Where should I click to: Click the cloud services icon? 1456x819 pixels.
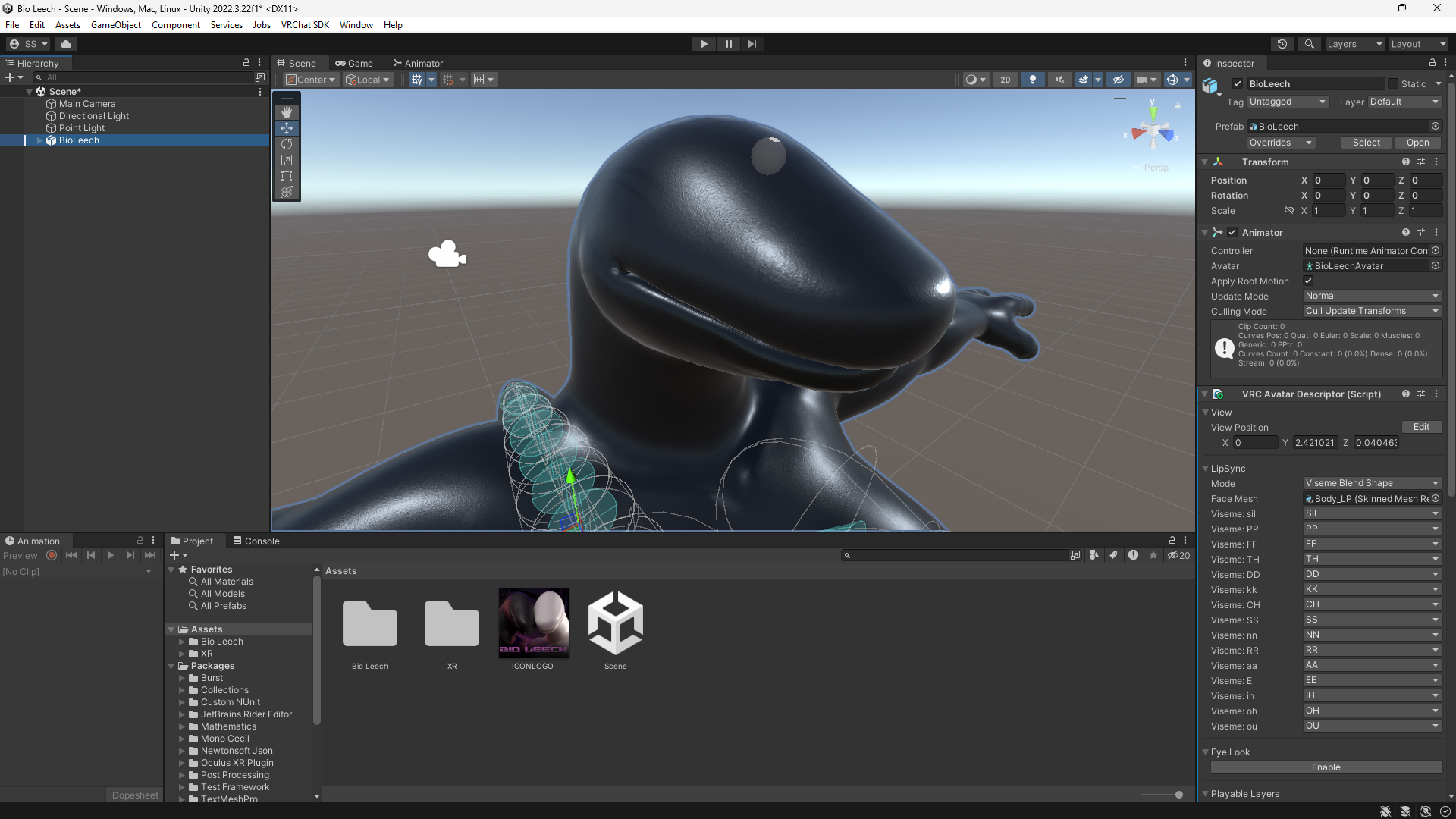point(66,44)
